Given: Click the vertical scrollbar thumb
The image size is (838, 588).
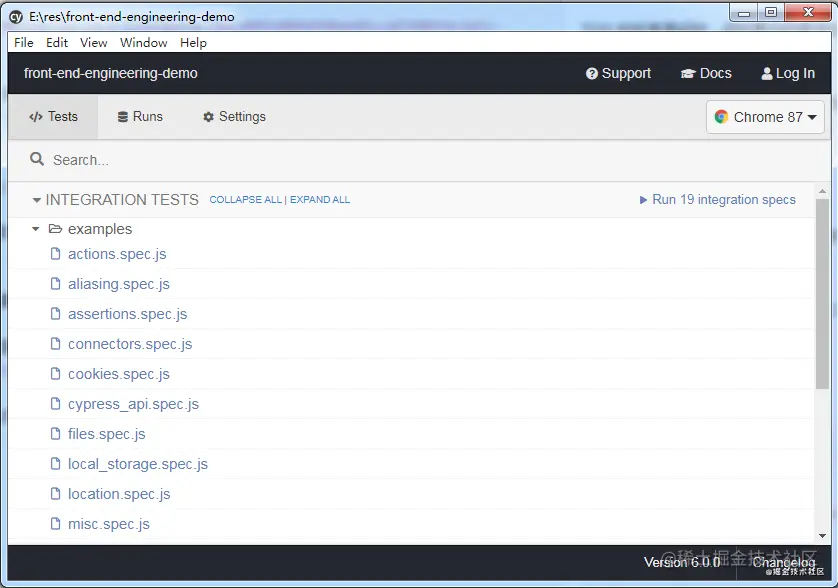Looking at the screenshot, I should [x=822, y=295].
